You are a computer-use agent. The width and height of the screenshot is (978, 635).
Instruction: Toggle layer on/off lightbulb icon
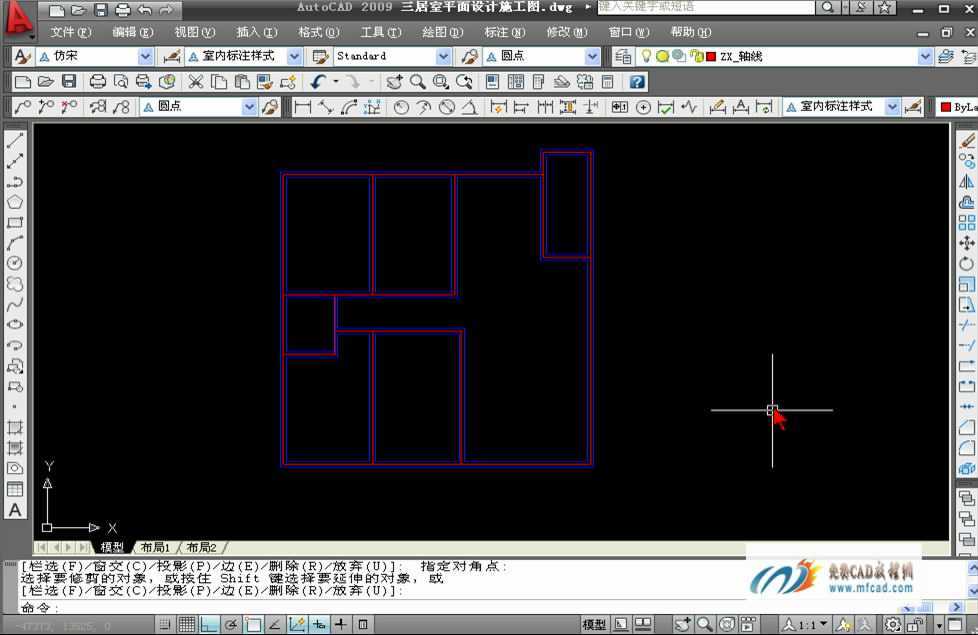(x=646, y=56)
